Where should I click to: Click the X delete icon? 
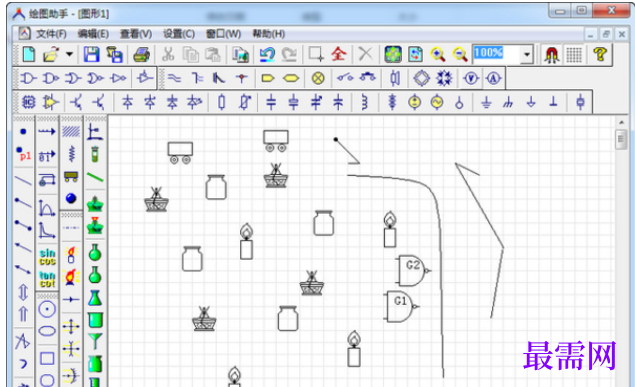[x=365, y=54]
